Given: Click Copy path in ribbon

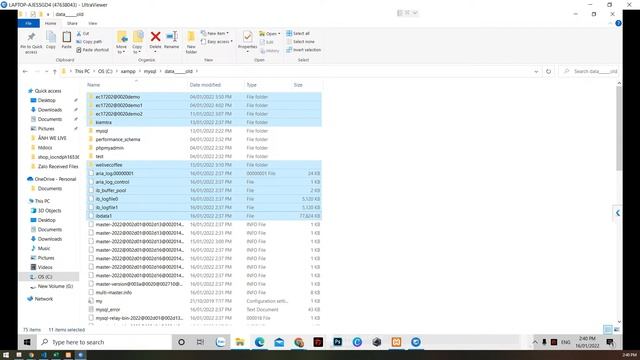Looking at the screenshot, I should click(89, 42).
